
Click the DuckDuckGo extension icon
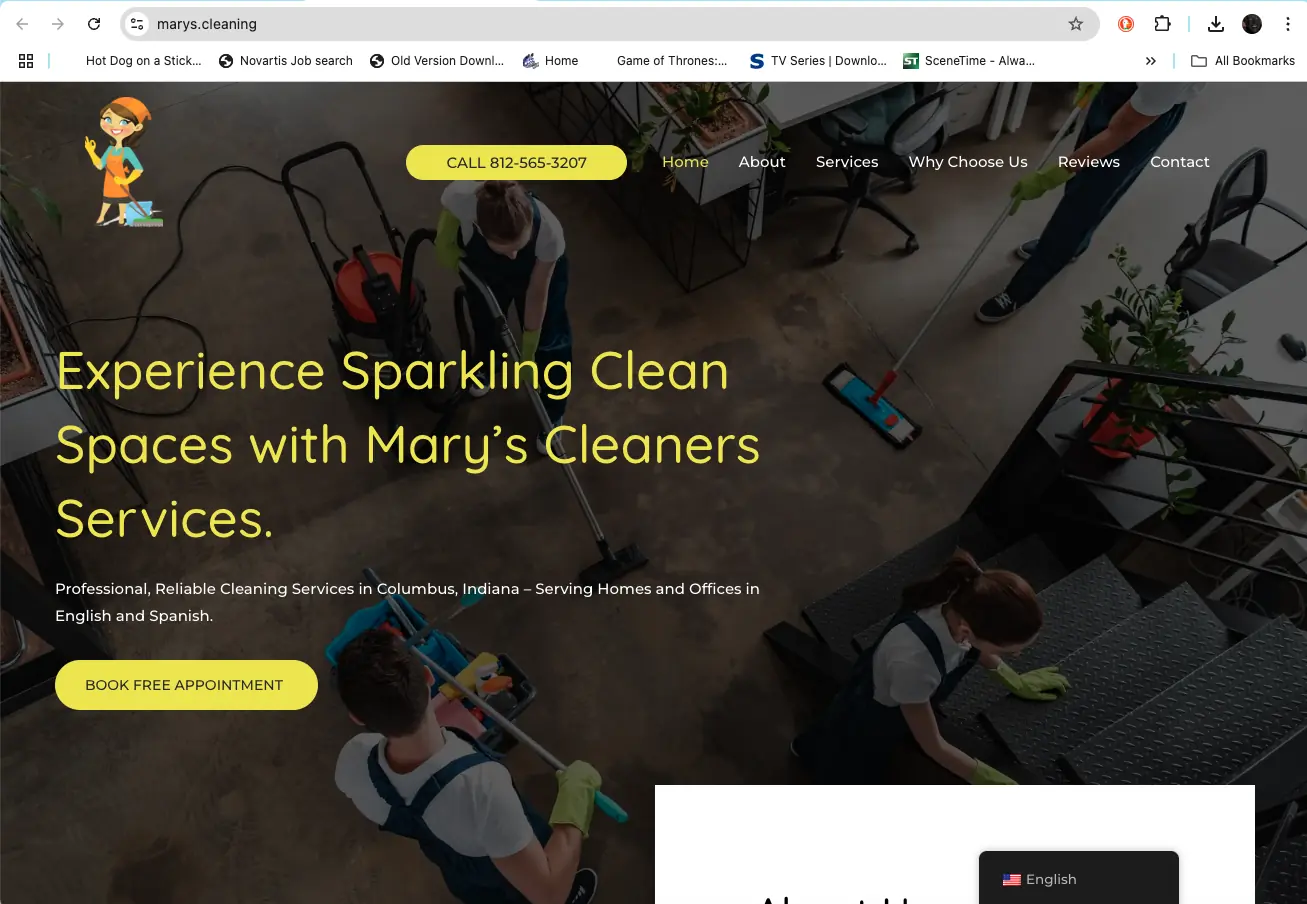[1126, 24]
